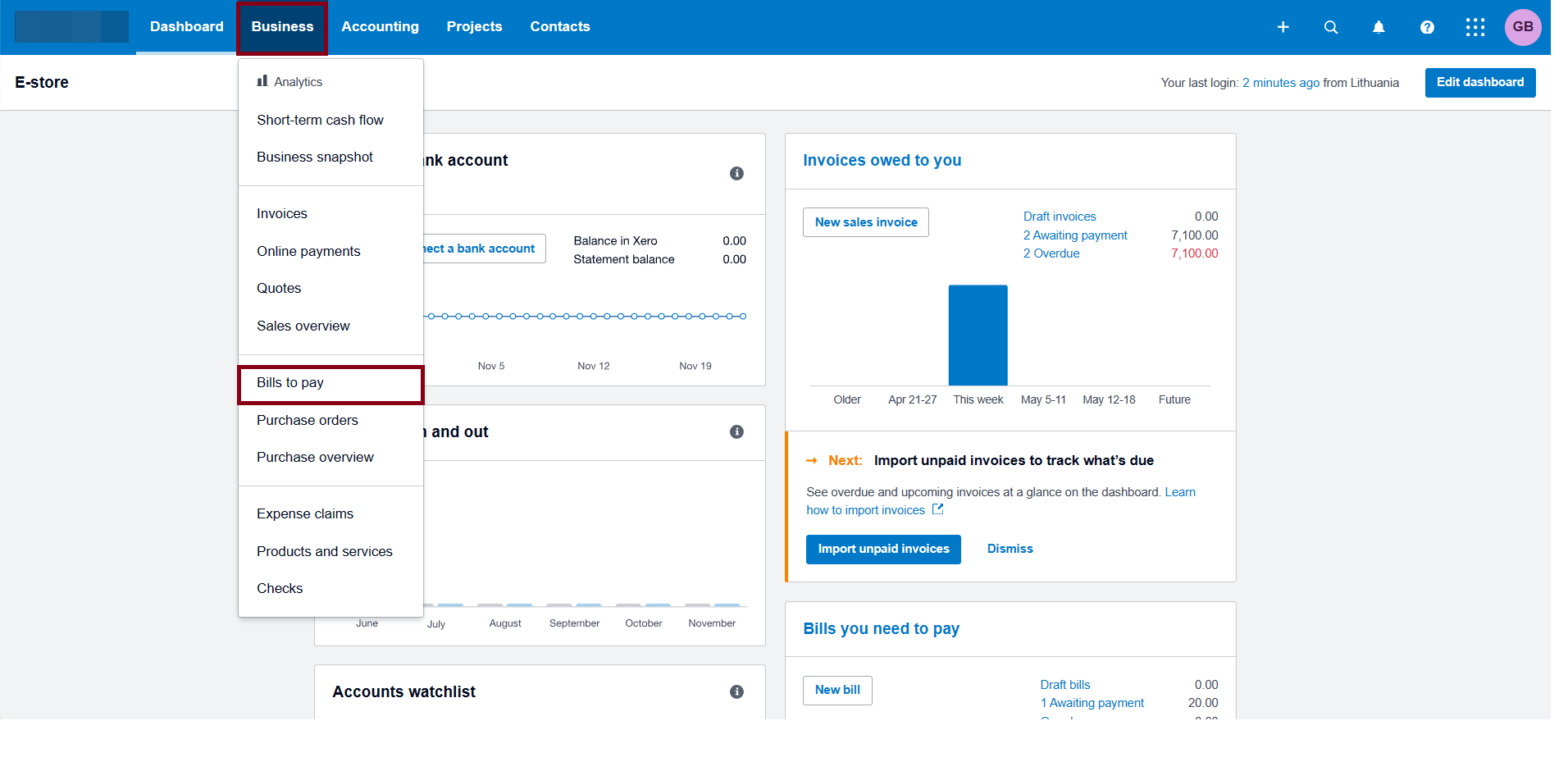Click the plus (create new) icon
1568x771 pixels.
click(1283, 27)
